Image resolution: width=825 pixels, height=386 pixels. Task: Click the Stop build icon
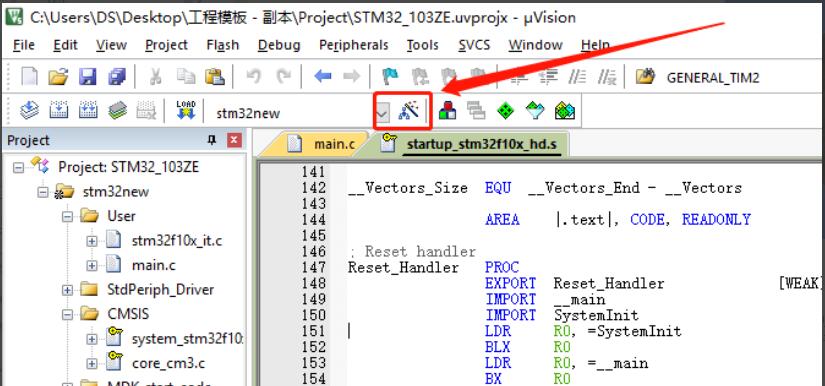click(x=146, y=110)
